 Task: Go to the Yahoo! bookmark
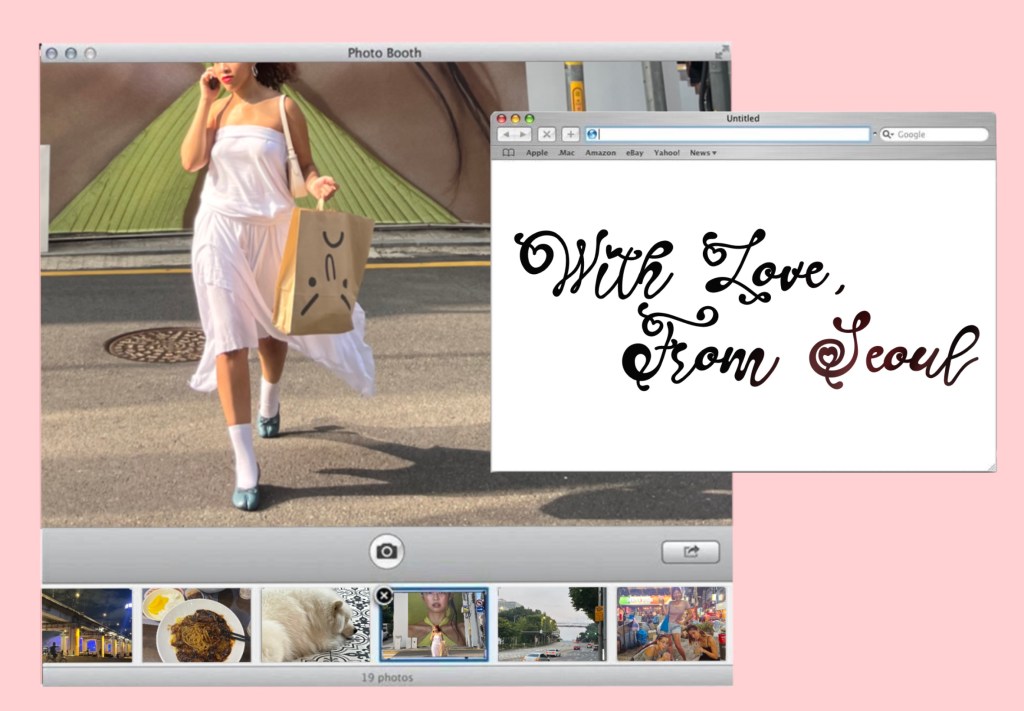coord(666,153)
